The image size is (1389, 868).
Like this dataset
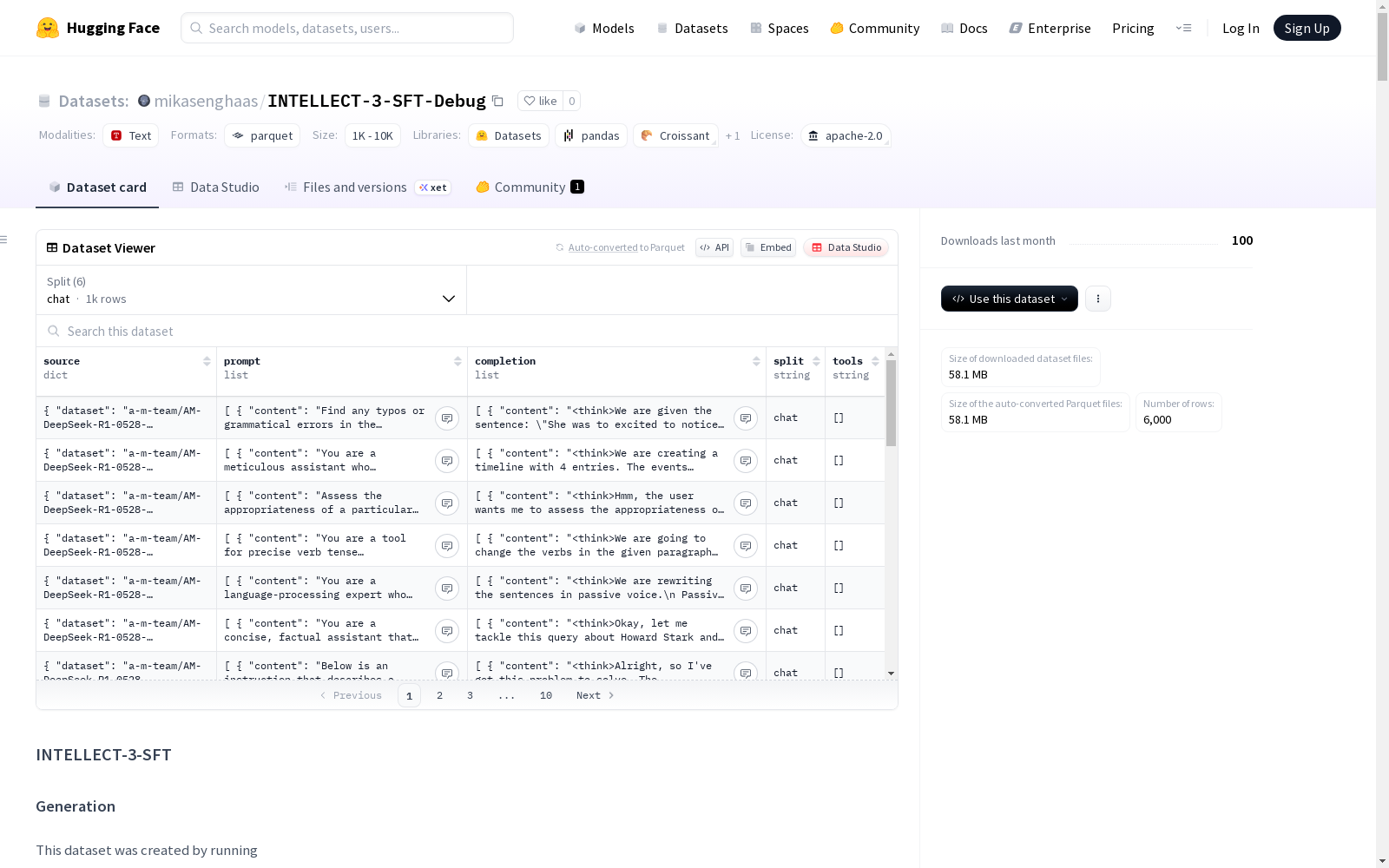(540, 101)
